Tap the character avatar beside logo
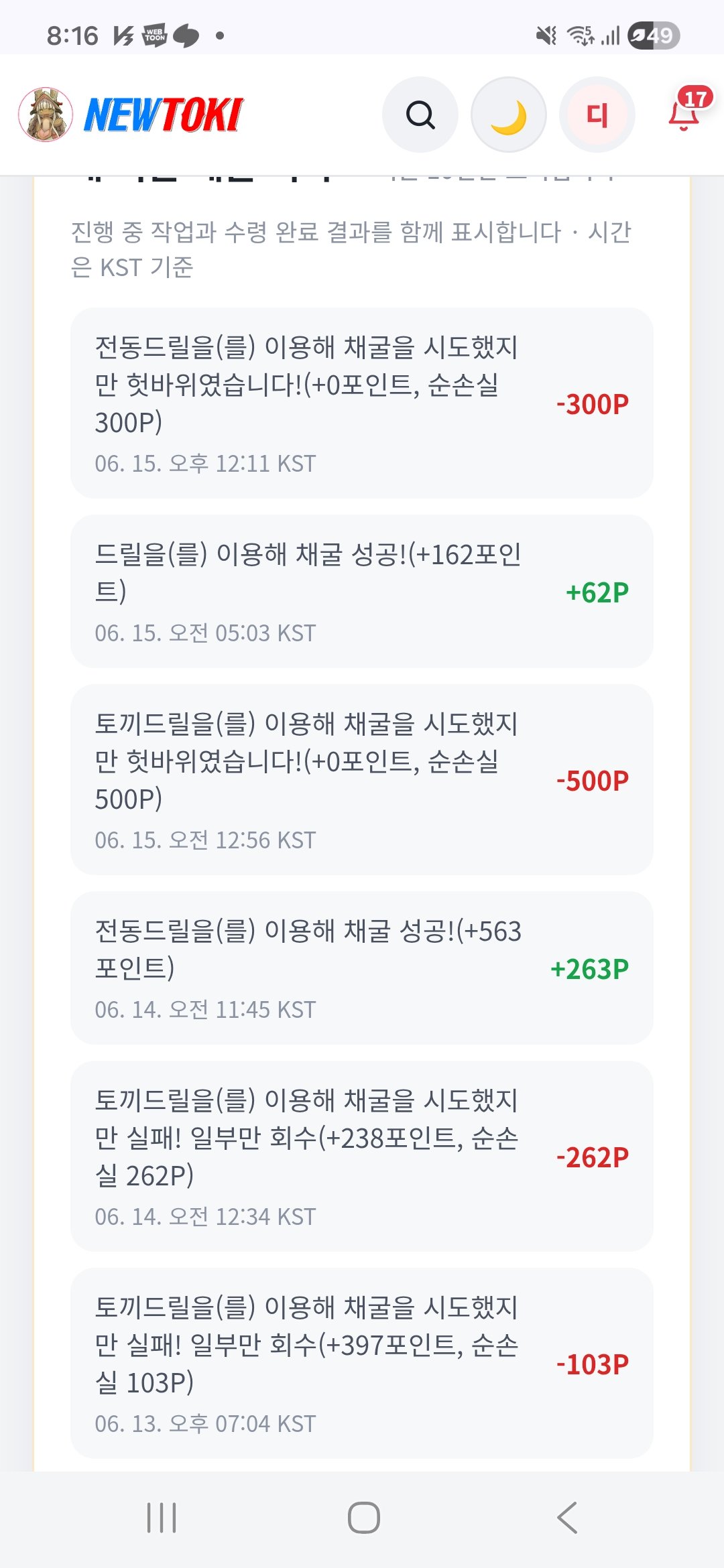724x1568 pixels. [x=46, y=115]
